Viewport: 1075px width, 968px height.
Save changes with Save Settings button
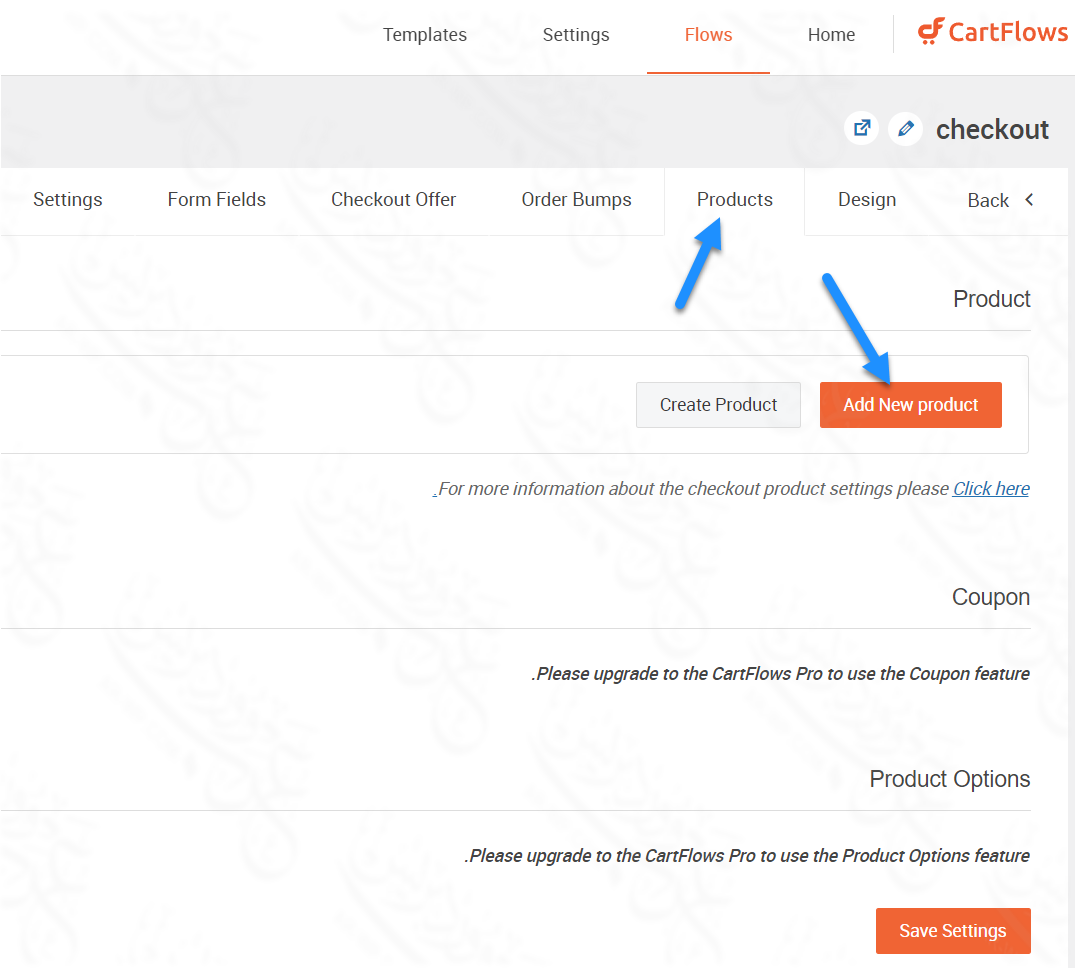[952, 931]
